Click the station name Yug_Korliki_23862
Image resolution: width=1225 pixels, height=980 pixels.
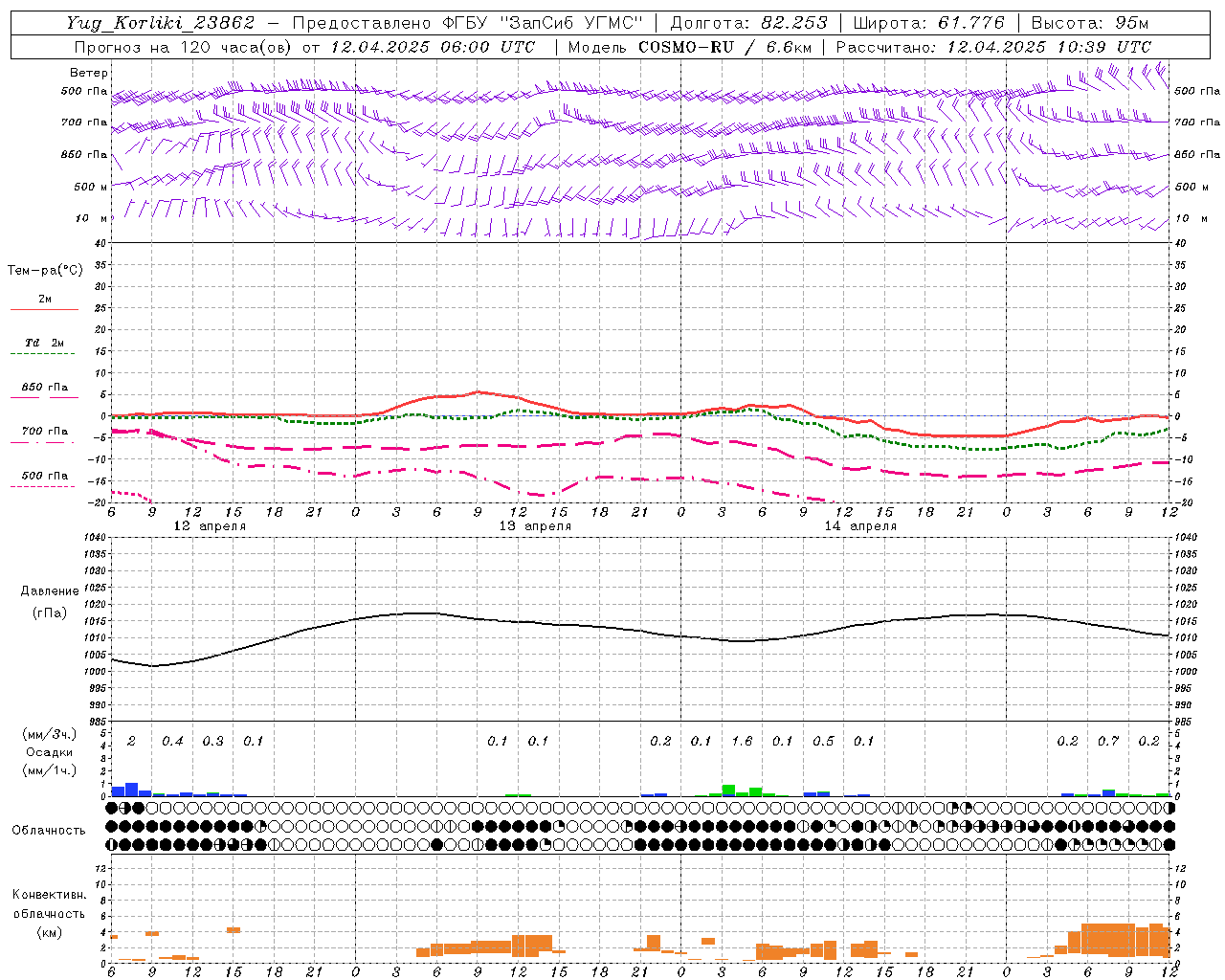(x=161, y=23)
